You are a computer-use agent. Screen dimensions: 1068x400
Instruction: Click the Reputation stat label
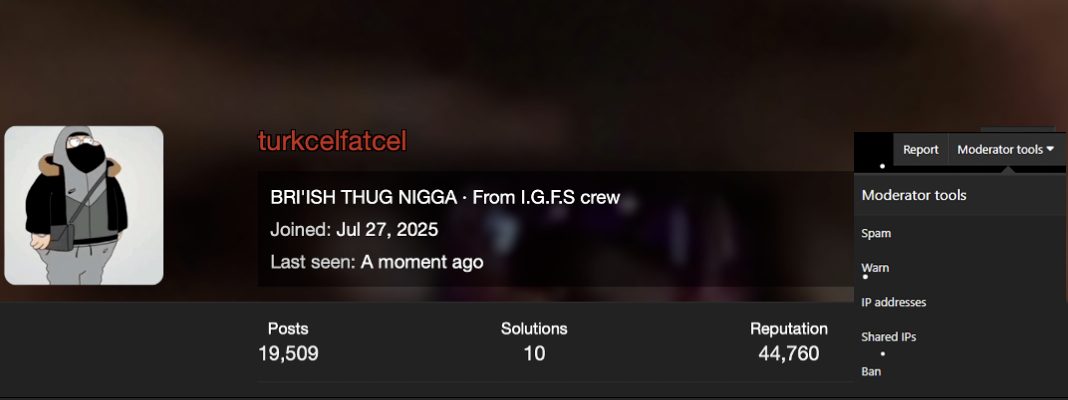789,328
